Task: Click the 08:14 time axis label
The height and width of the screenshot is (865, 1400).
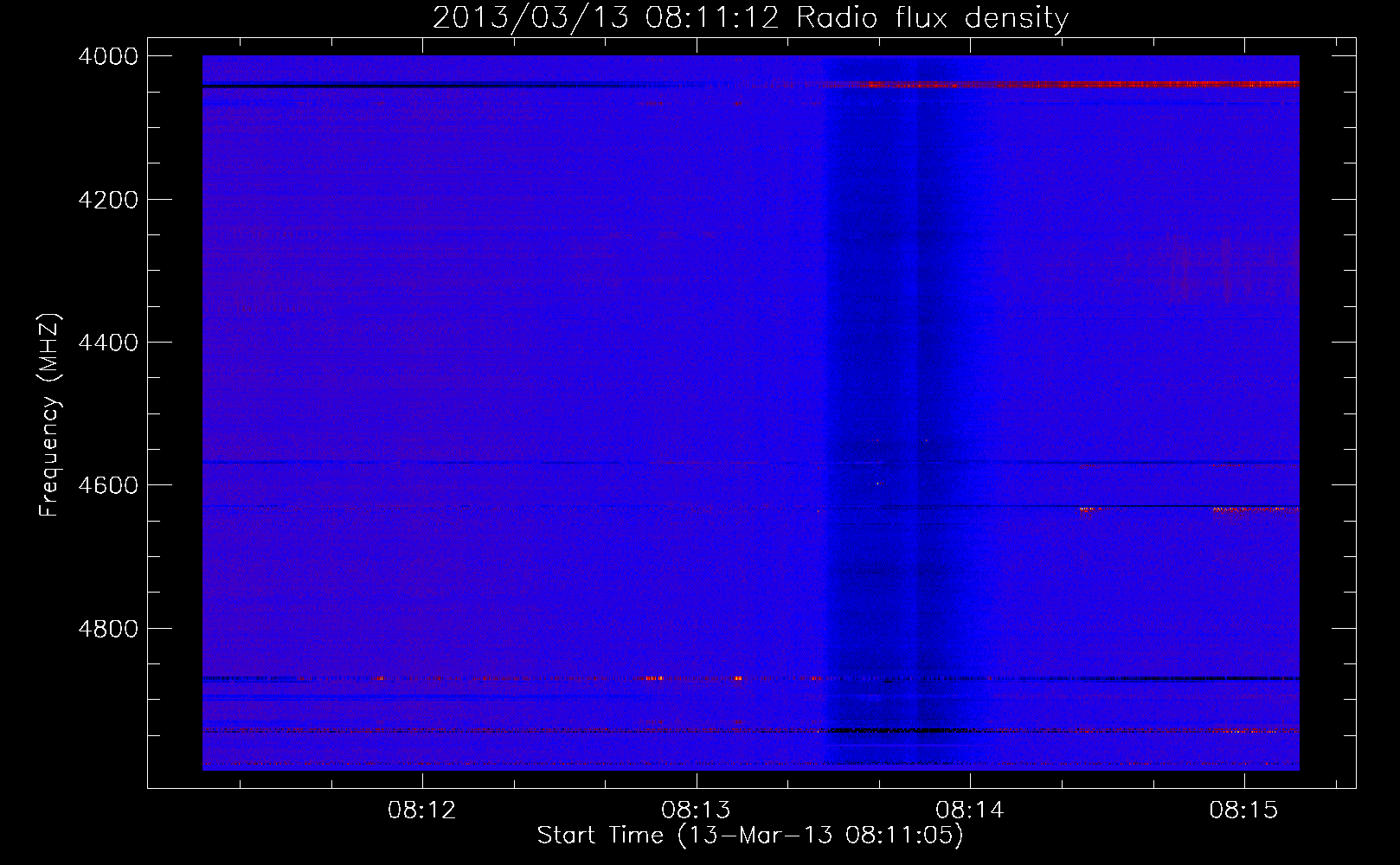Action: click(970, 811)
